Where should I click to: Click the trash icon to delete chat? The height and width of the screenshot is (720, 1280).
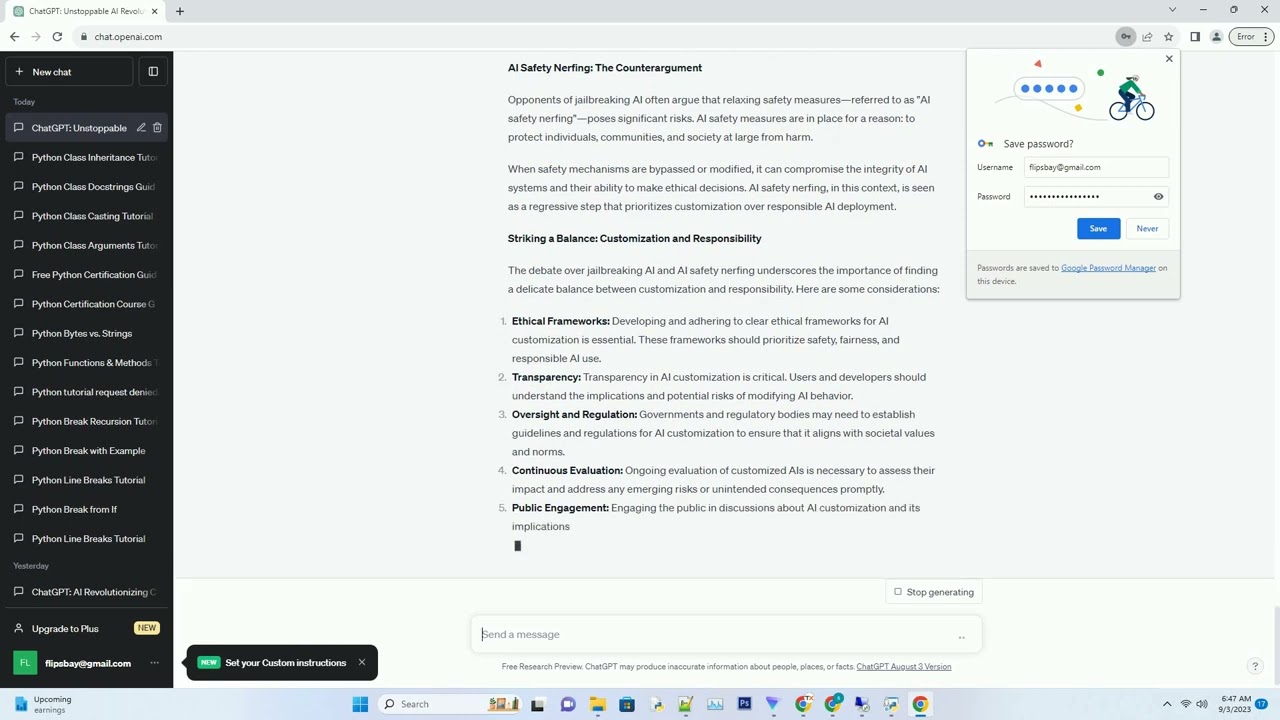pos(157,128)
